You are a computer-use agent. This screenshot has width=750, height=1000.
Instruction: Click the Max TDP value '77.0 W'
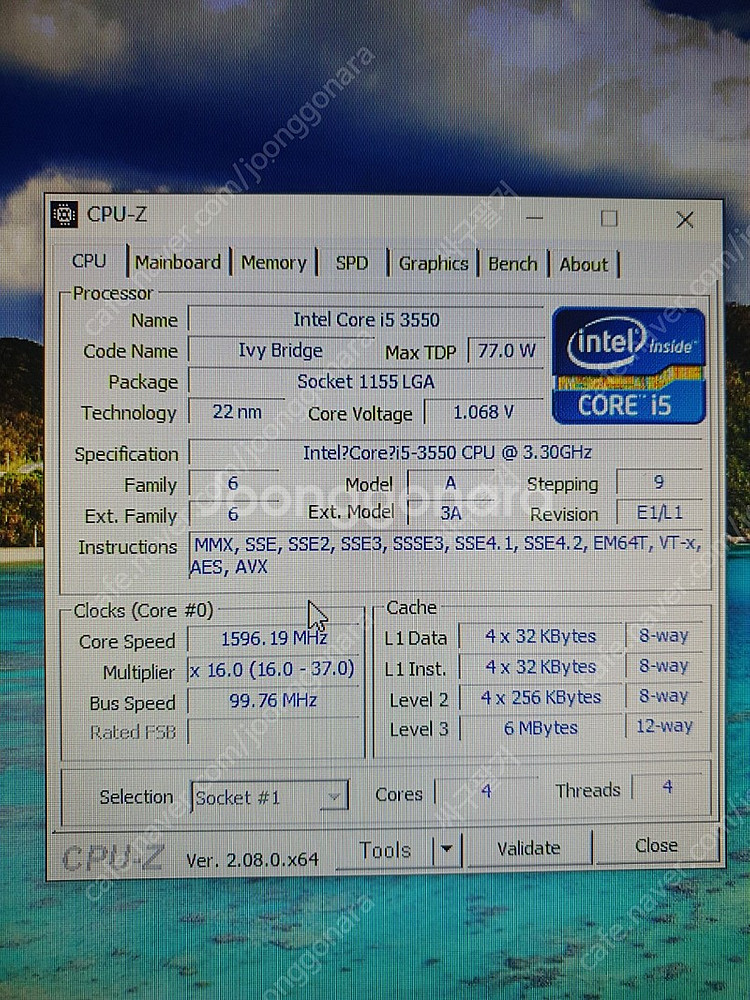(506, 351)
